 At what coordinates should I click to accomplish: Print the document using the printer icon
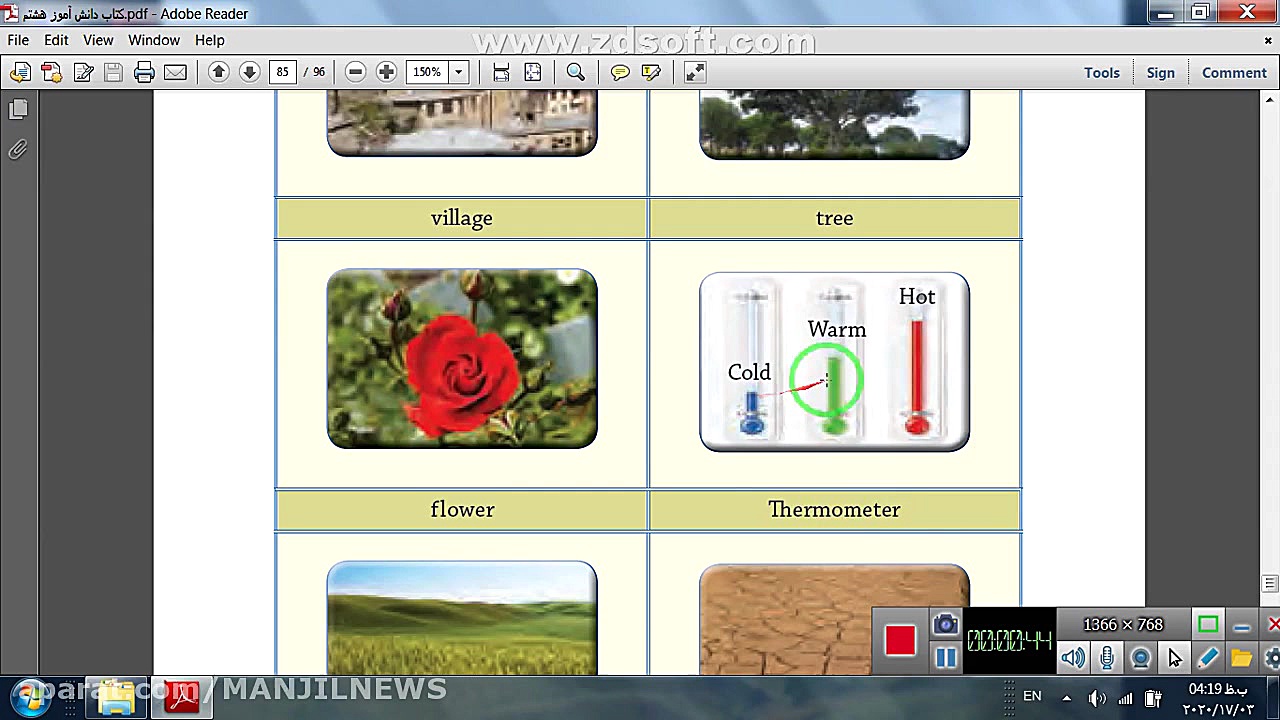144,72
